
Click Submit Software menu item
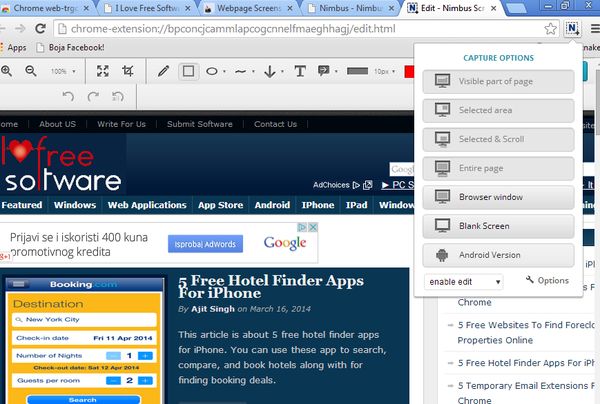200,124
